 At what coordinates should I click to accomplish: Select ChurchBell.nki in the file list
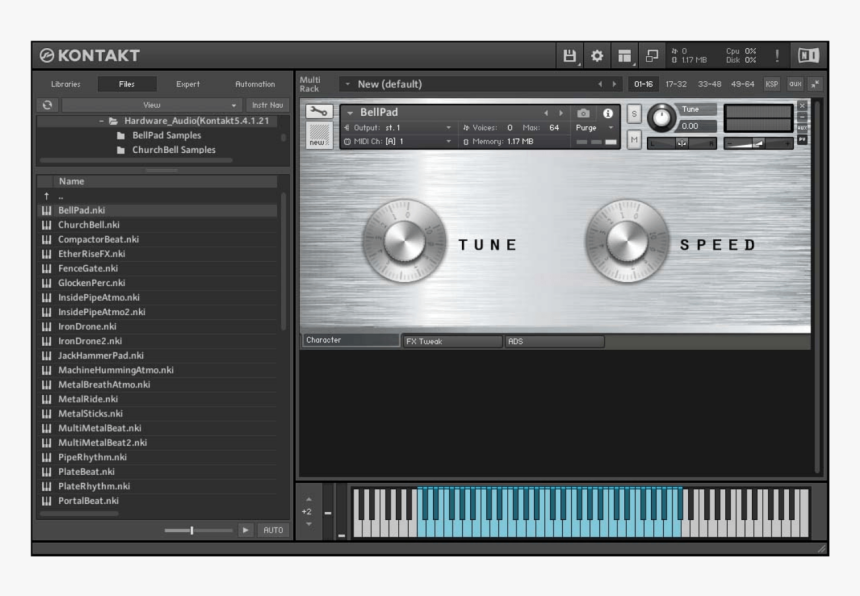coord(90,226)
